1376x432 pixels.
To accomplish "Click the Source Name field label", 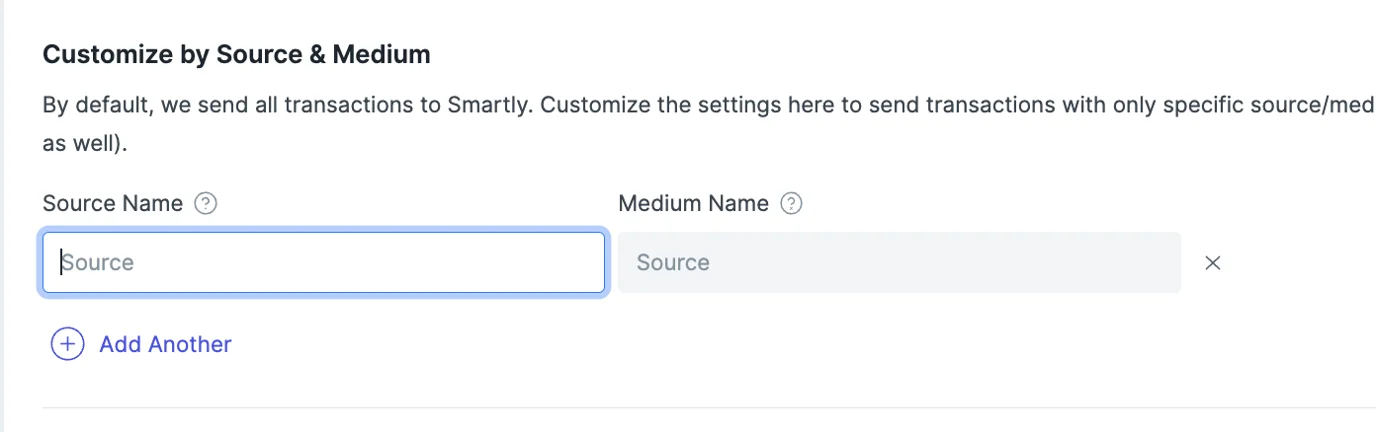I will click(112, 204).
